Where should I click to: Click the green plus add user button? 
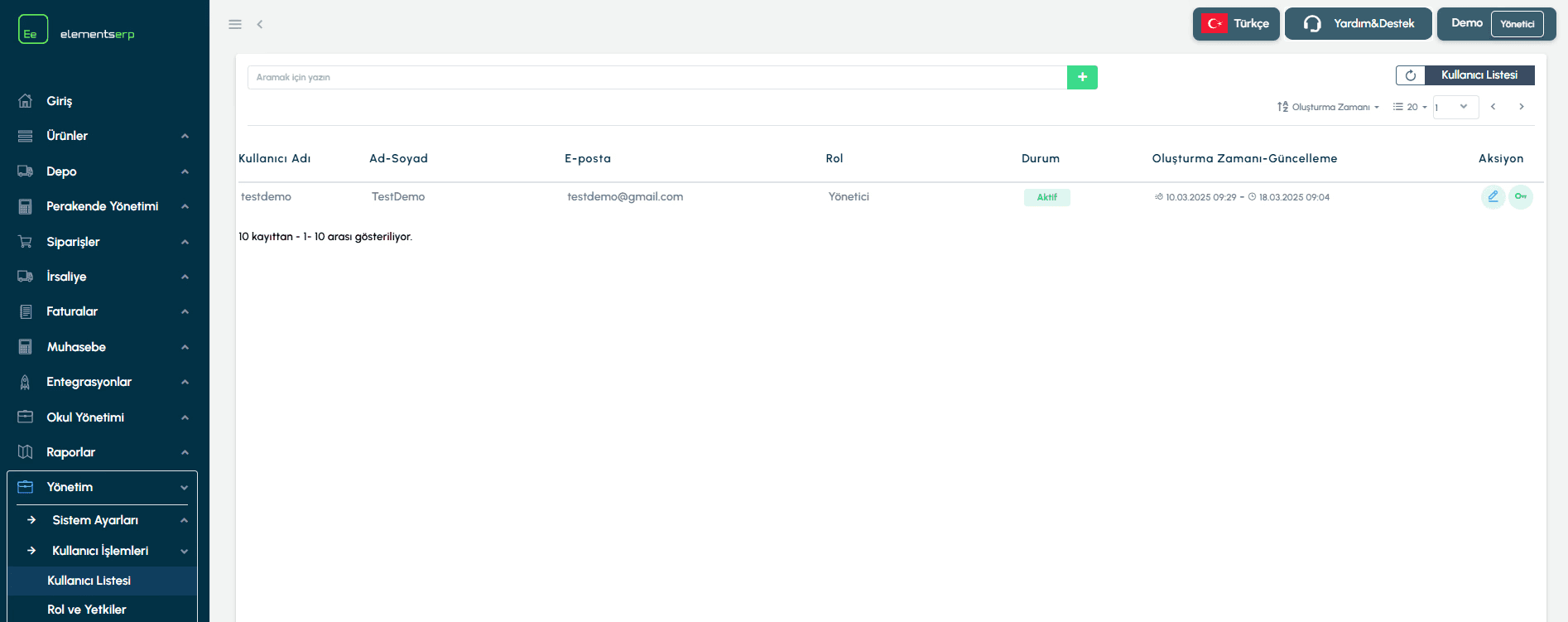click(x=1082, y=77)
